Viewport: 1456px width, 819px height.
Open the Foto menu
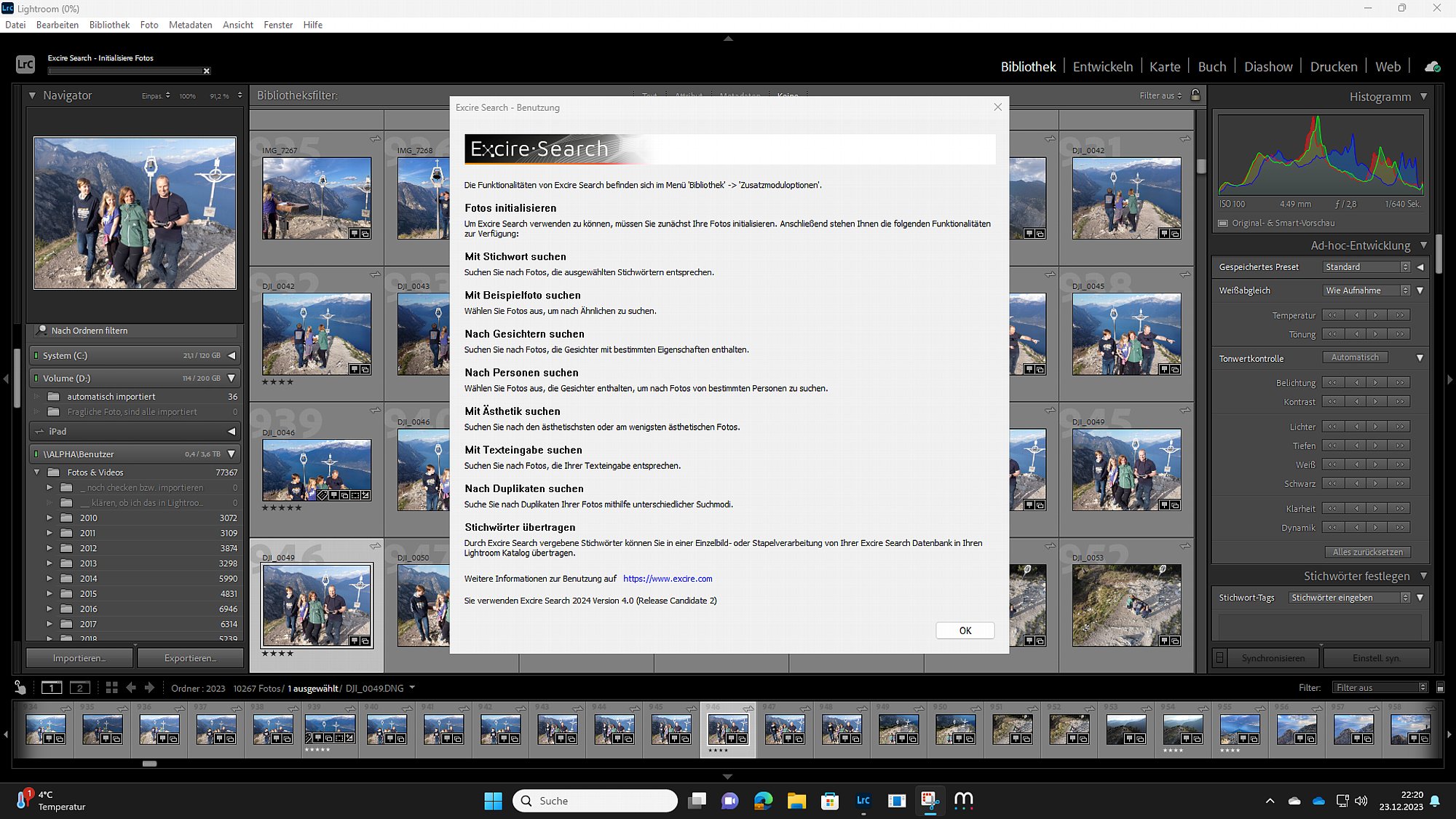tap(149, 25)
